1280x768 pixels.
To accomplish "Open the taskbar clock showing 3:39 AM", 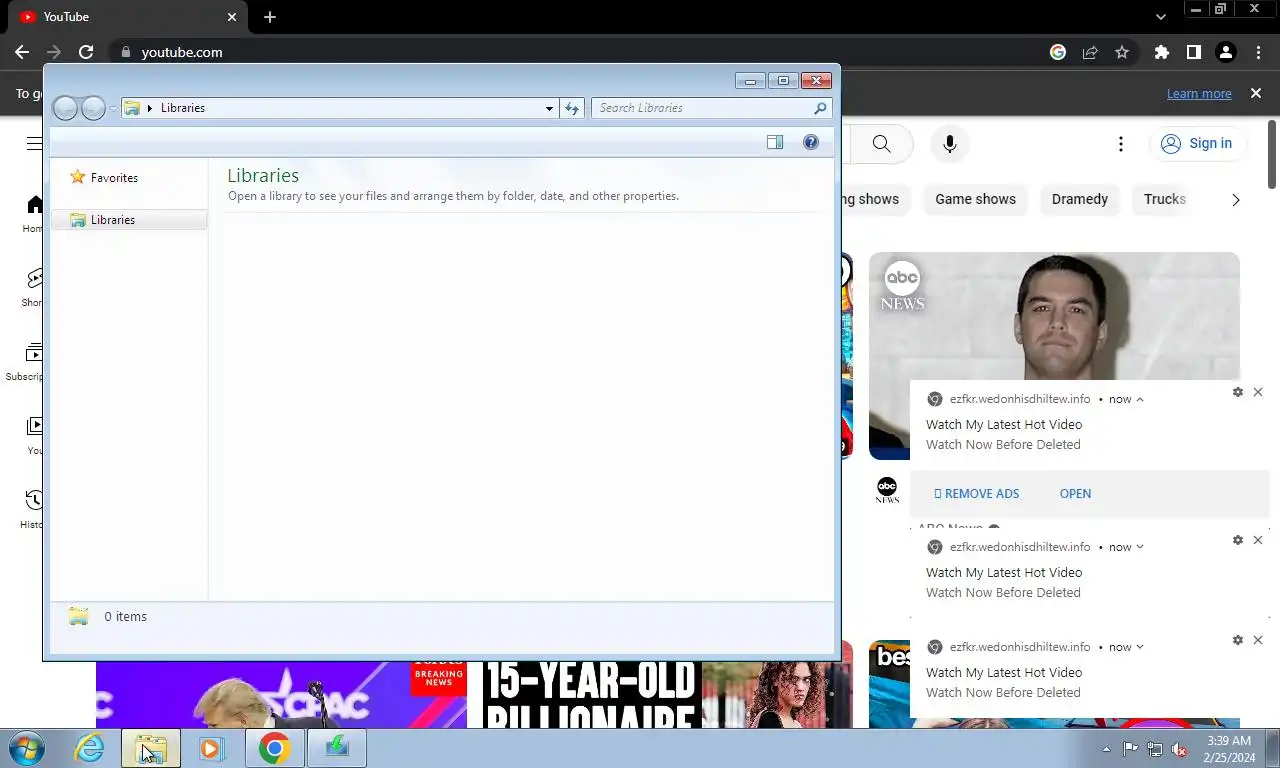I will [x=1229, y=749].
